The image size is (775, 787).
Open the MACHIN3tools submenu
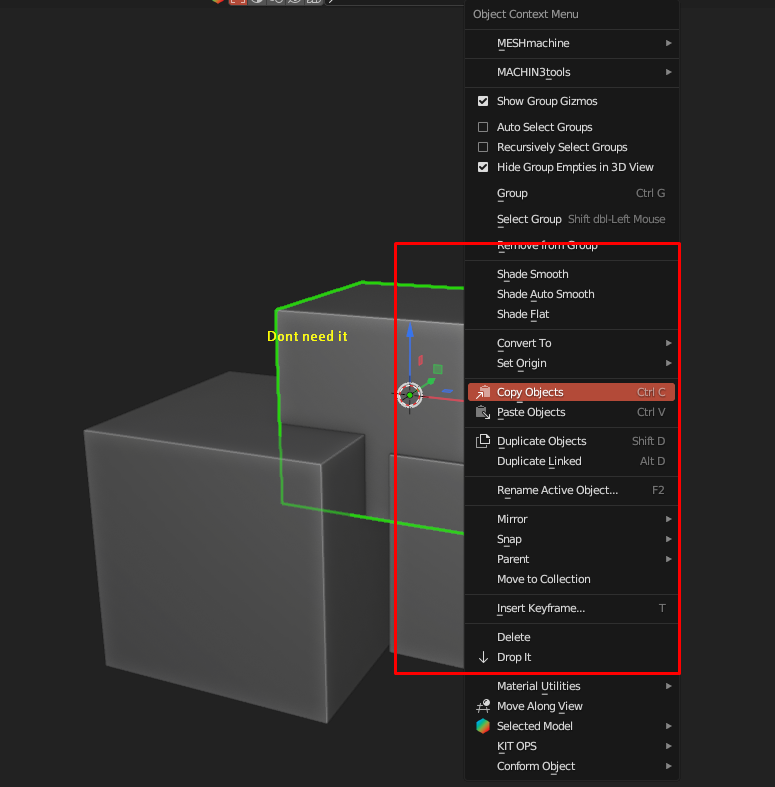[x=572, y=72]
